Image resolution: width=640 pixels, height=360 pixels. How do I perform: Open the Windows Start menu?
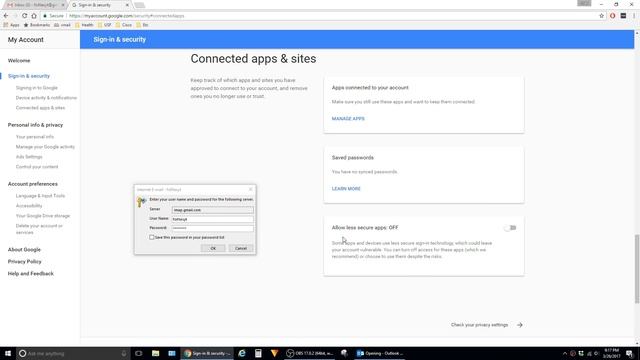(x=8, y=353)
